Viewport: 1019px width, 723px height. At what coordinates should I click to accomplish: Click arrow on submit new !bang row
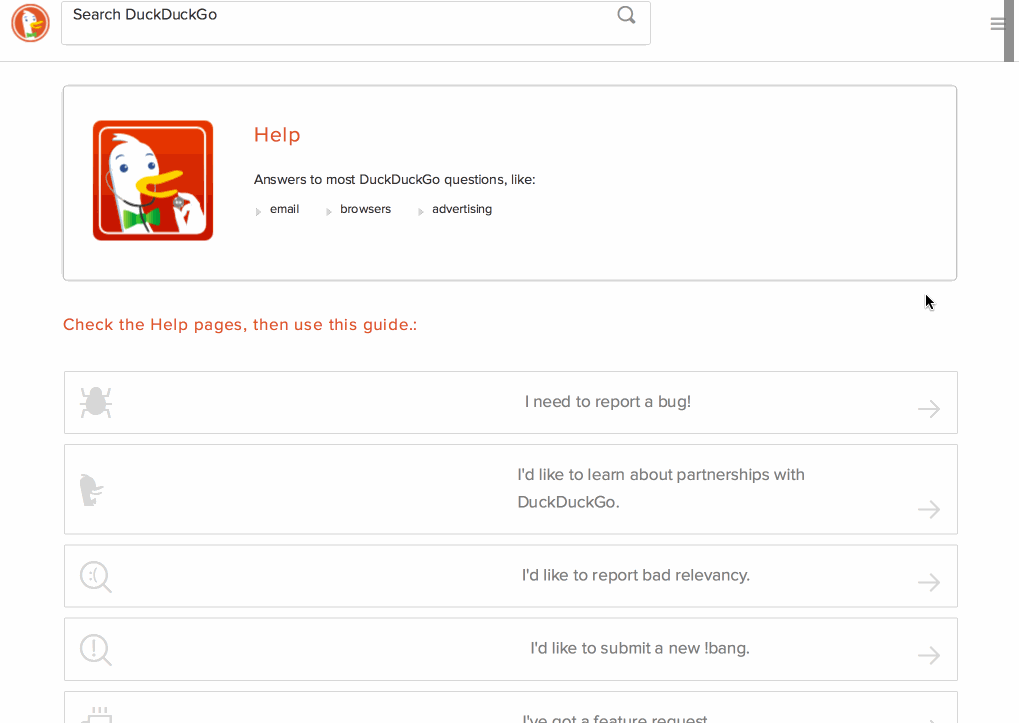(x=929, y=655)
